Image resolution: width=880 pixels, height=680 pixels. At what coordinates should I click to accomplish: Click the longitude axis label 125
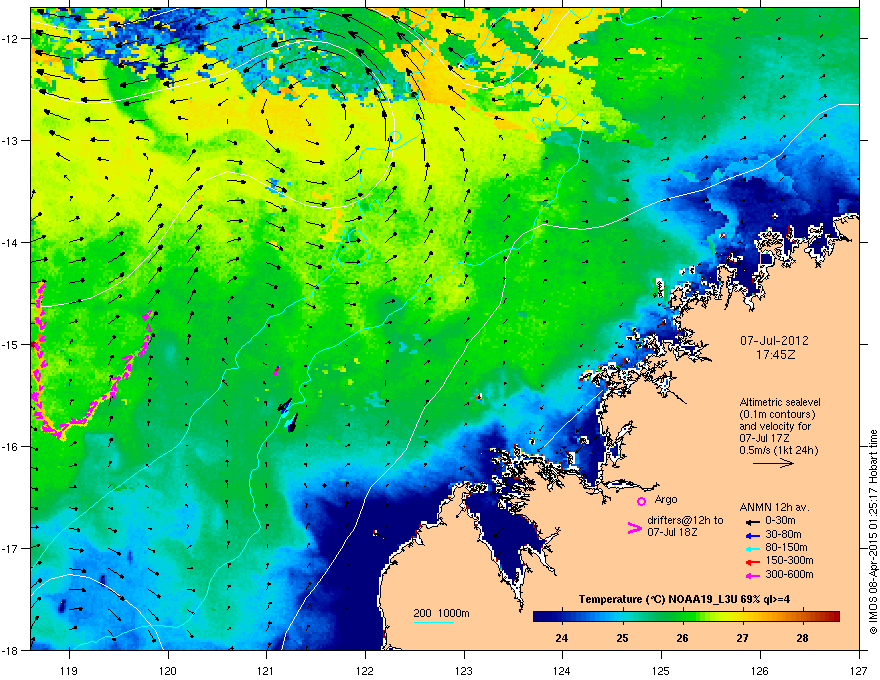(x=661, y=670)
